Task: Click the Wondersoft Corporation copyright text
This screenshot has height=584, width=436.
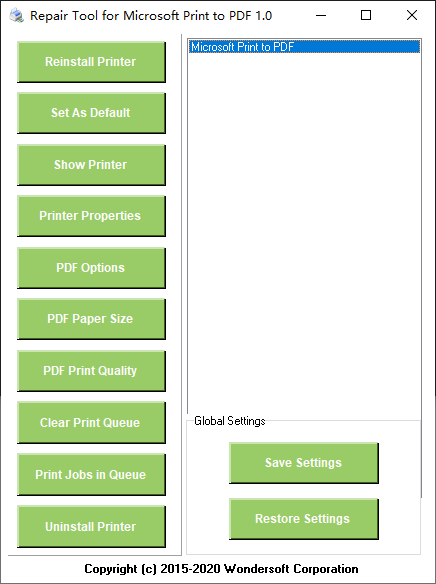Action: (221, 569)
